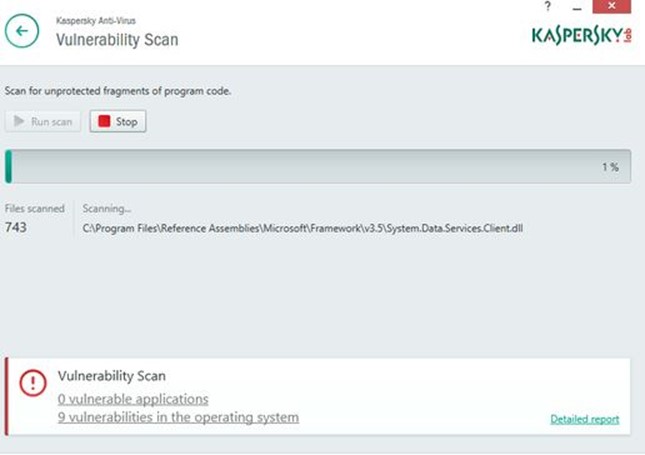Open the 0 vulnerable applications link
This screenshot has height=455, width=645.
(133, 399)
